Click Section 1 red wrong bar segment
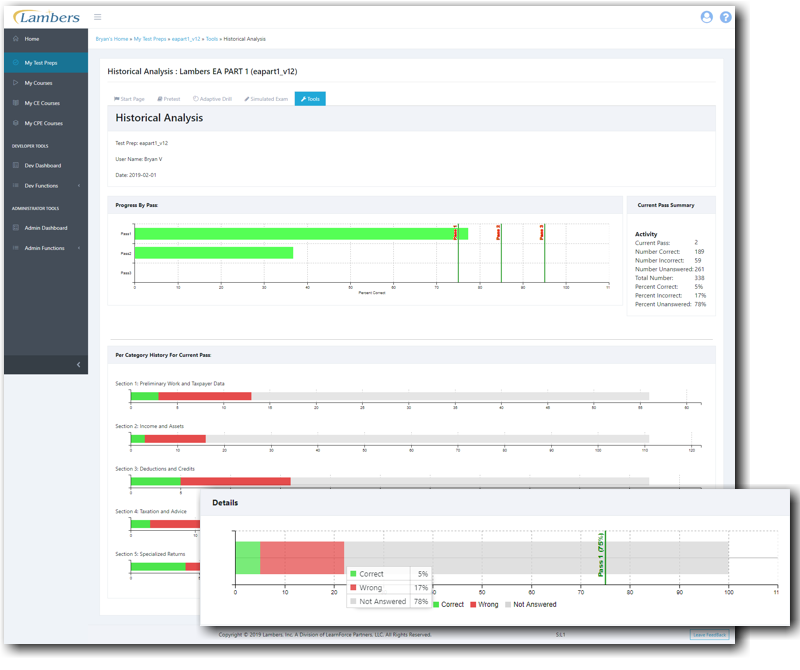800x670 pixels. click(205, 396)
